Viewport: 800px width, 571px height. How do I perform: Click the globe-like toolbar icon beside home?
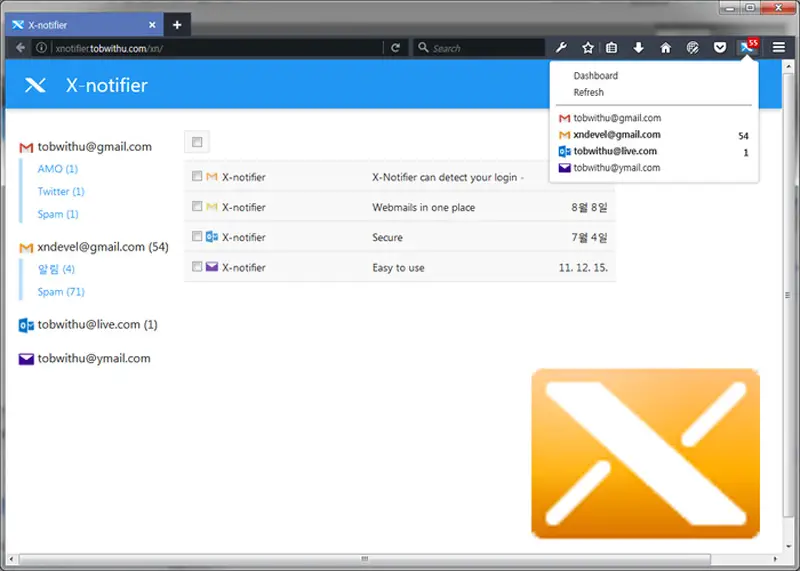pos(693,48)
